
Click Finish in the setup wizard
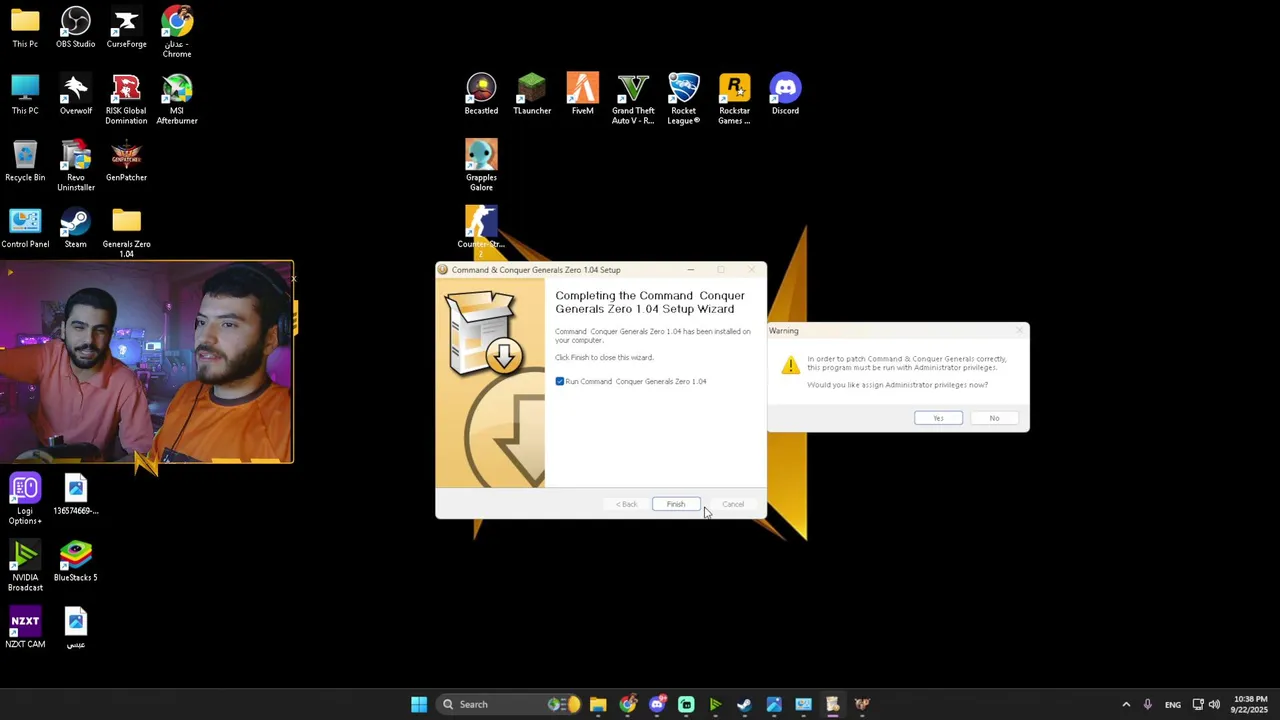tap(676, 504)
